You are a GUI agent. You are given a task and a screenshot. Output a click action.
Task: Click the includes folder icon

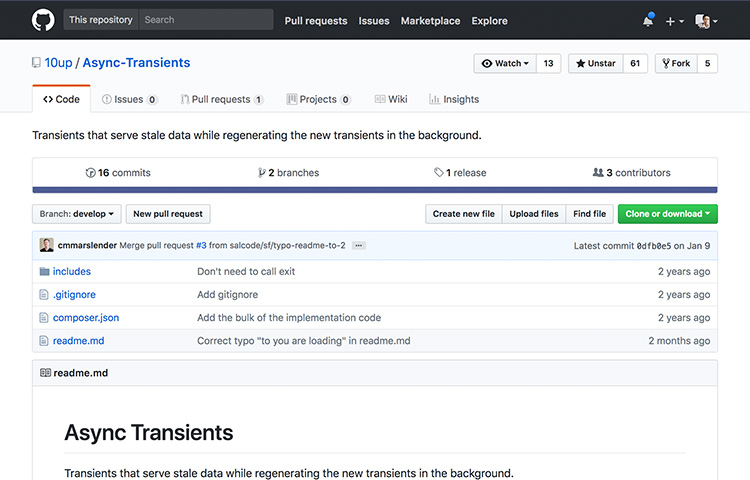tap(44, 271)
